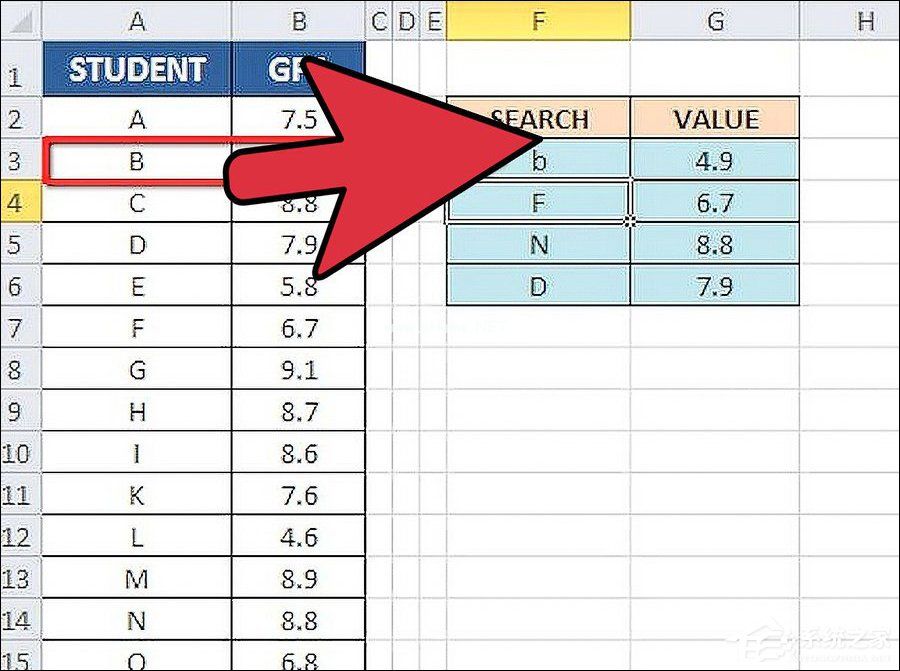Select the GPA header cell
The width and height of the screenshot is (900, 671).
pyautogui.click(x=299, y=70)
